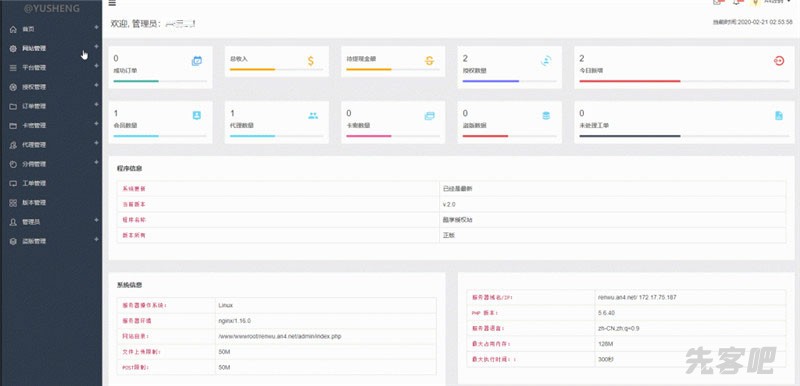Click the 程序名称 row label

(134, 220)
